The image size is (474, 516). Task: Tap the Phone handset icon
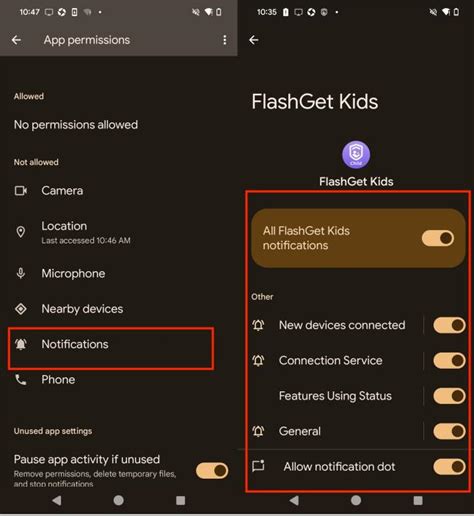click(21, 380)
